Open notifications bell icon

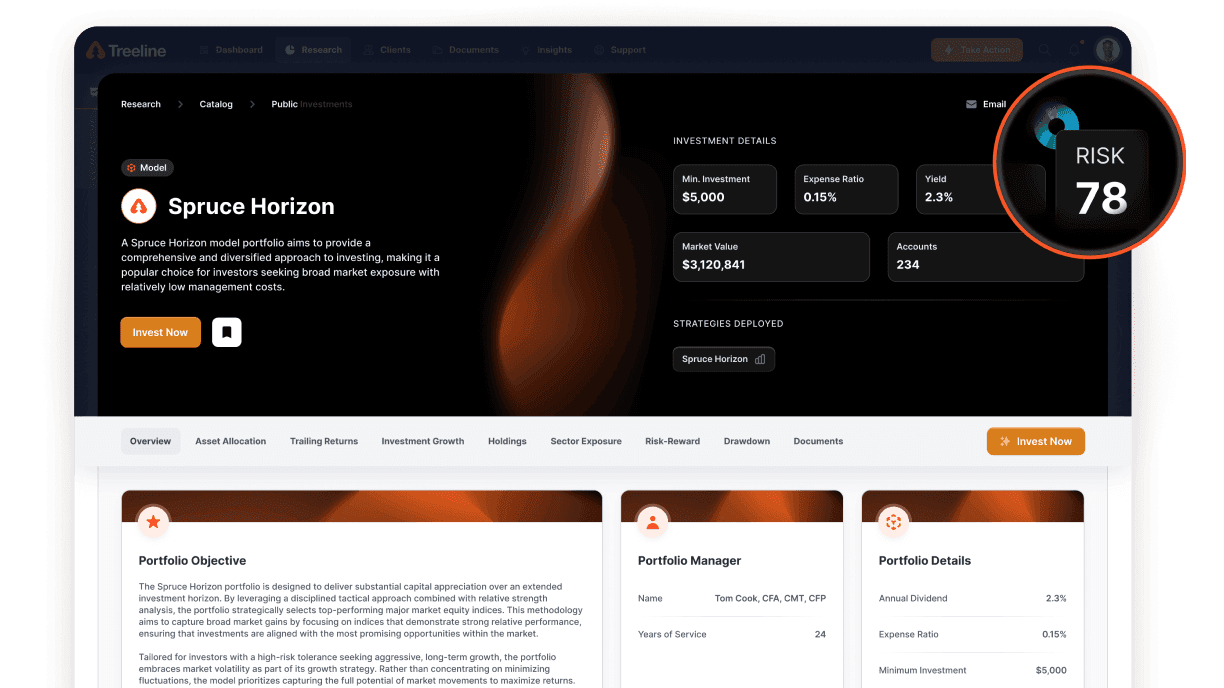(1075, 50)
